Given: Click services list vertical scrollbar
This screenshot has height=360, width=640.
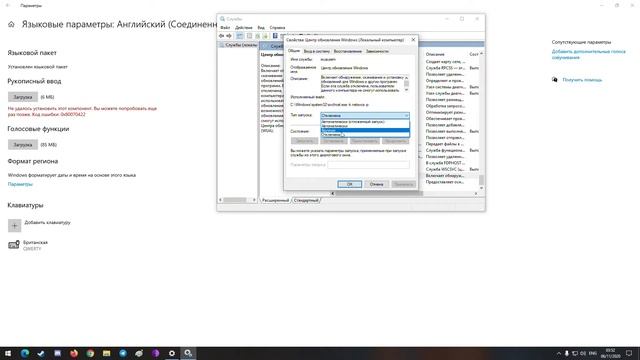Looking at the screenshot, I should point(482,121).
